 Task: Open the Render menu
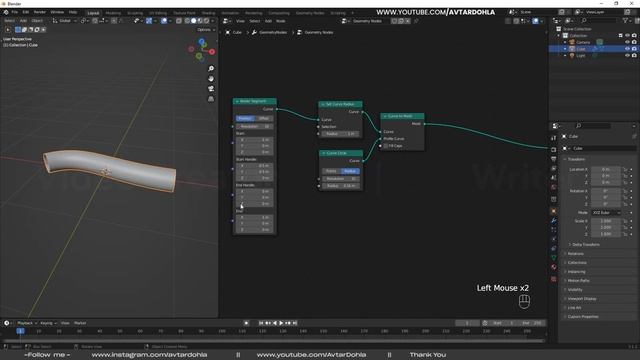tap(40, 12)
